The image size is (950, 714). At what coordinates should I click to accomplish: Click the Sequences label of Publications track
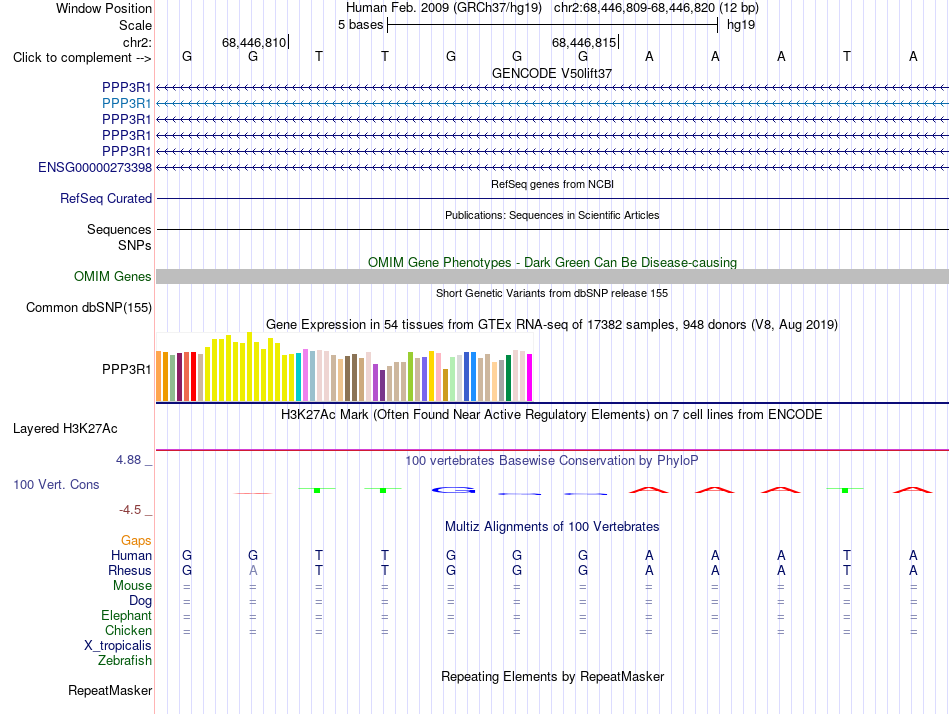119,229
